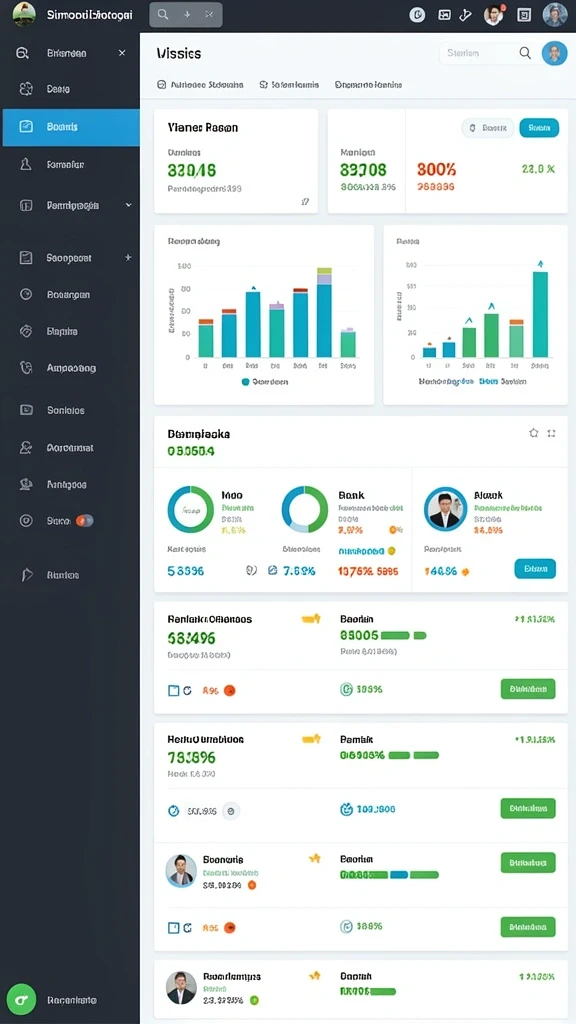
Task: Click the green progress bar beside "89005"
Action: pyautogui.click(x=403, y=635)
